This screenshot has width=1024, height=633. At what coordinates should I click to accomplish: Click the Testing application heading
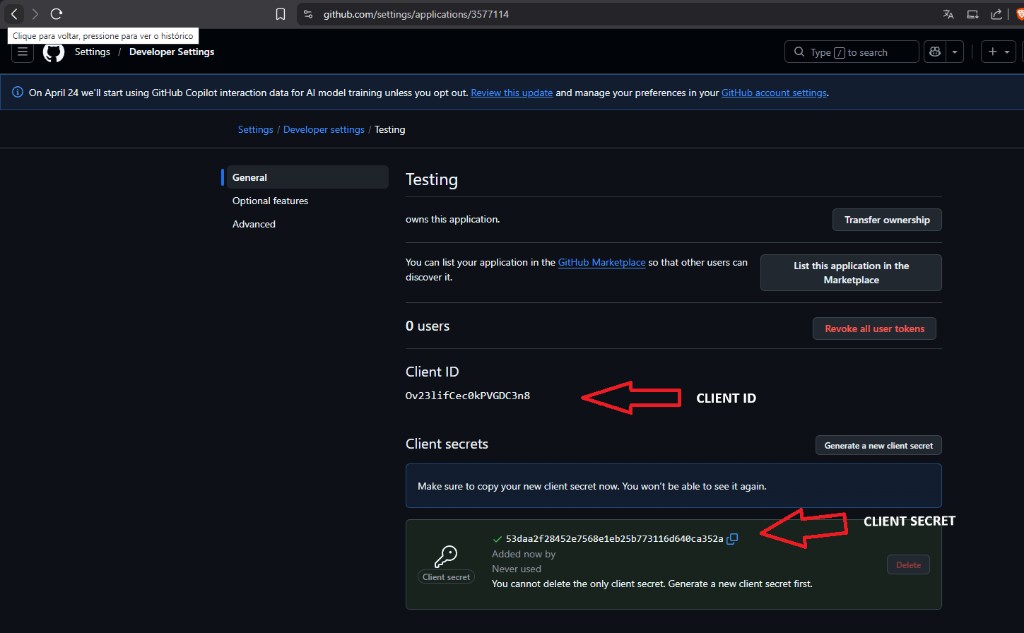[431, 179]
